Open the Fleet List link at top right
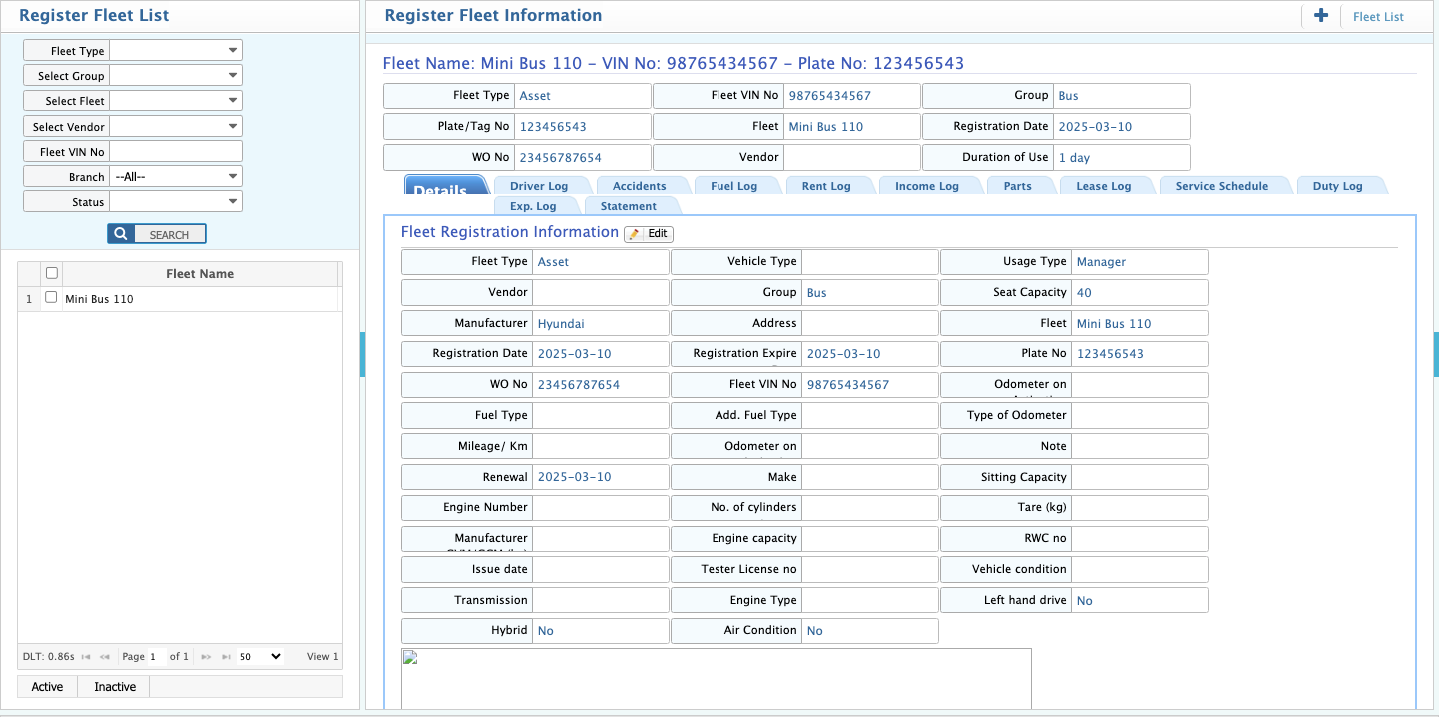 point(1378,16)
